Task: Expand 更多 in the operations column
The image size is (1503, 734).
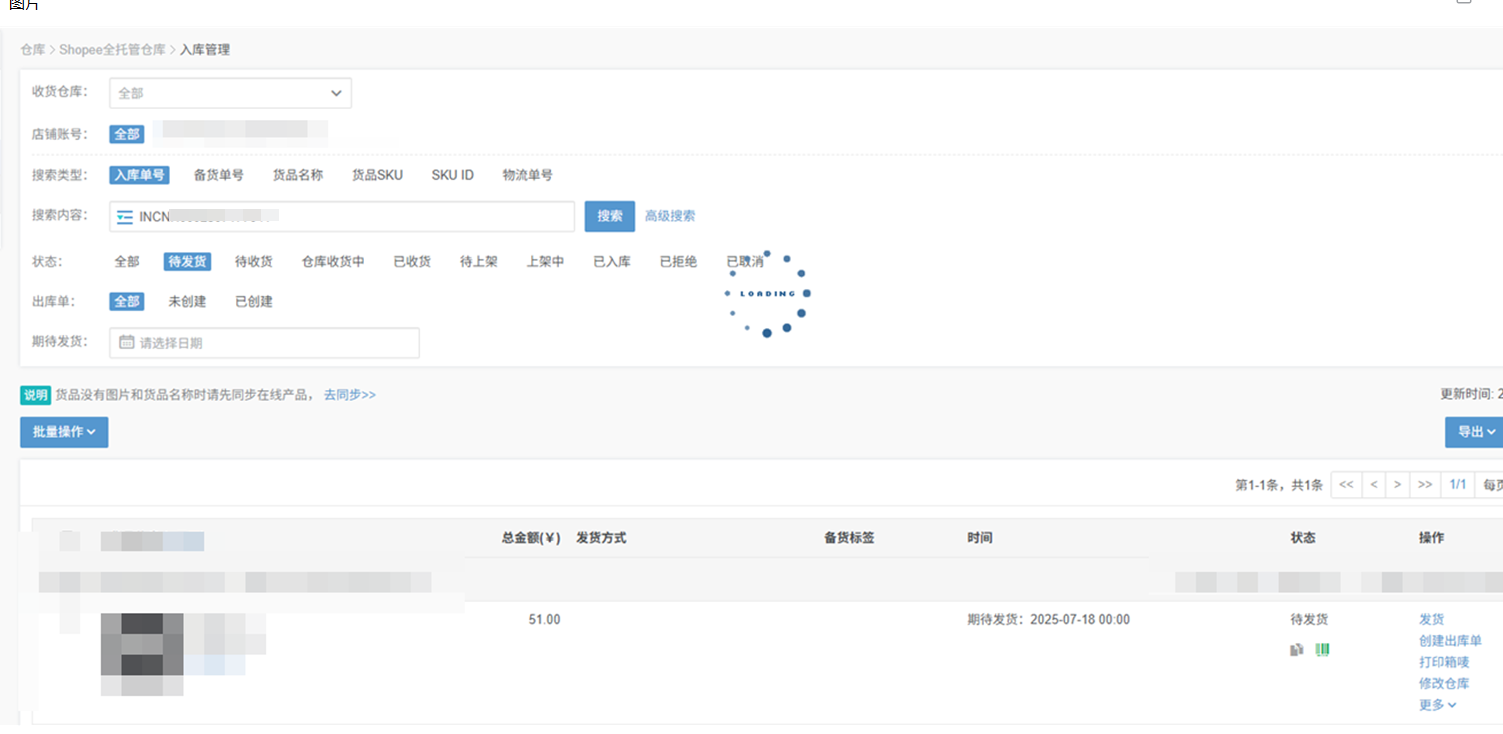Action: (x=1437, y=705)
